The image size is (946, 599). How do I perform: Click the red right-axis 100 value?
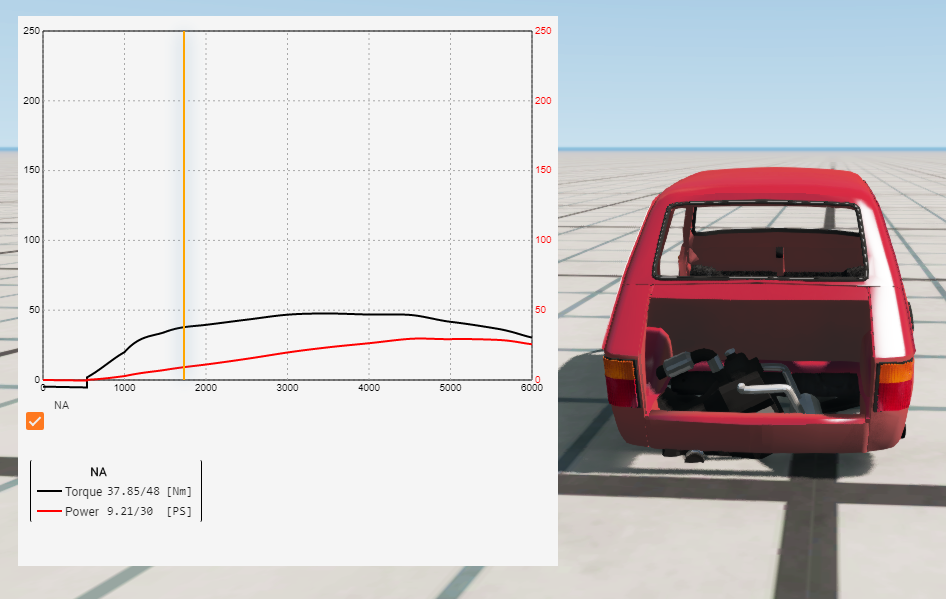(543, 240)
